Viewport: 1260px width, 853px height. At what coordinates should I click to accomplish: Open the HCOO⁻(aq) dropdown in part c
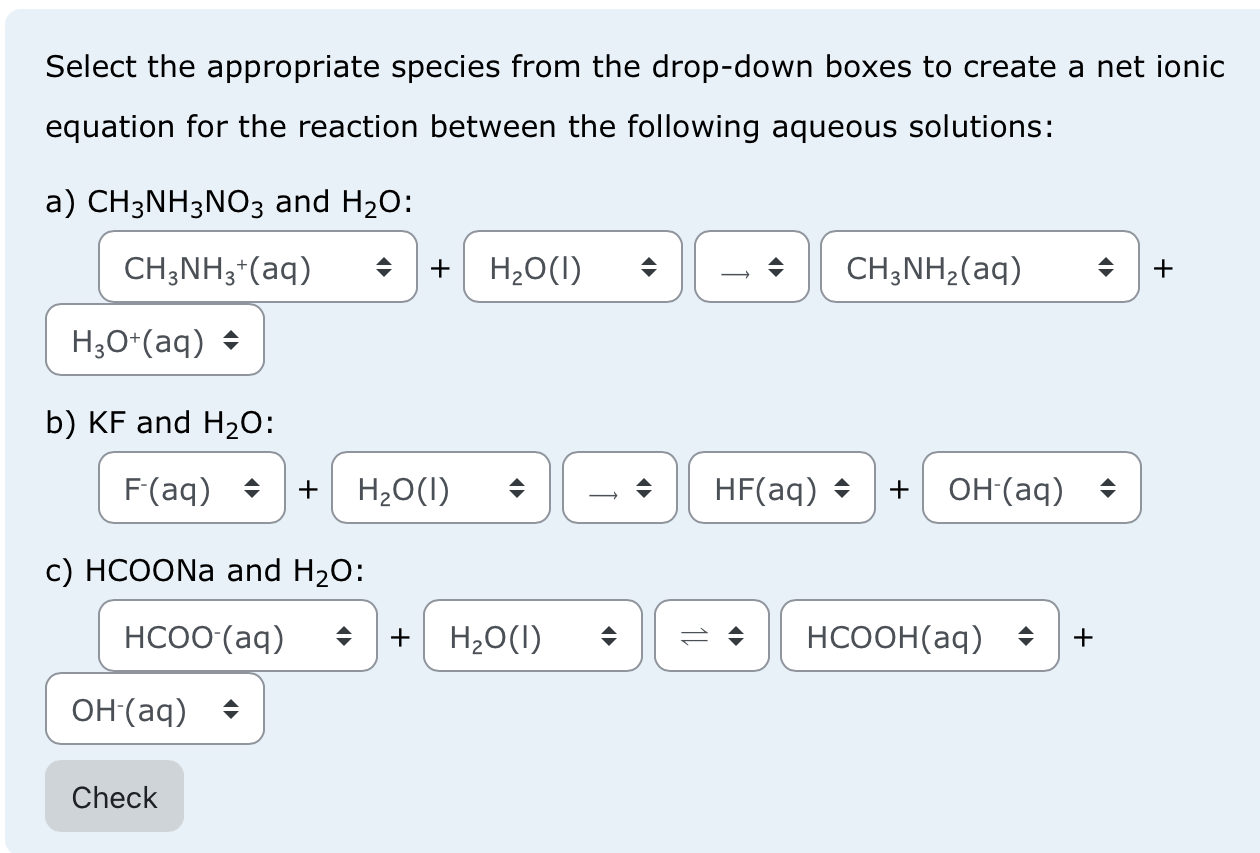point(237,636)
